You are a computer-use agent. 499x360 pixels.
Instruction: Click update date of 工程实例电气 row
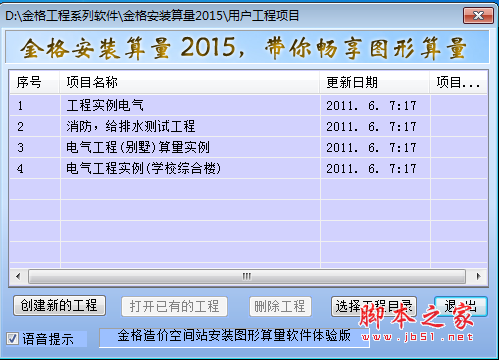tap(375, 106)
